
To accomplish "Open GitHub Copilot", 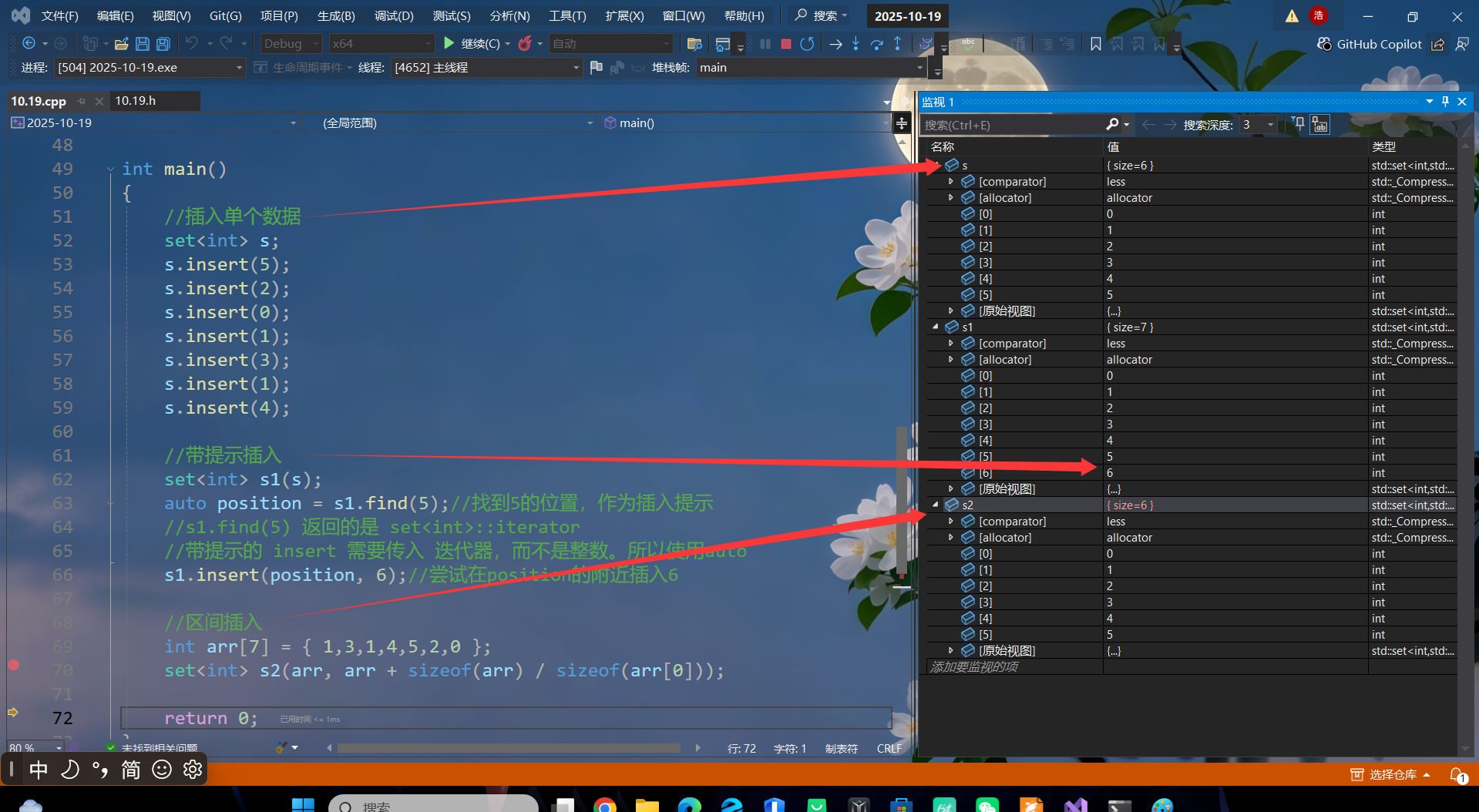I will (x=1370, y=45).
